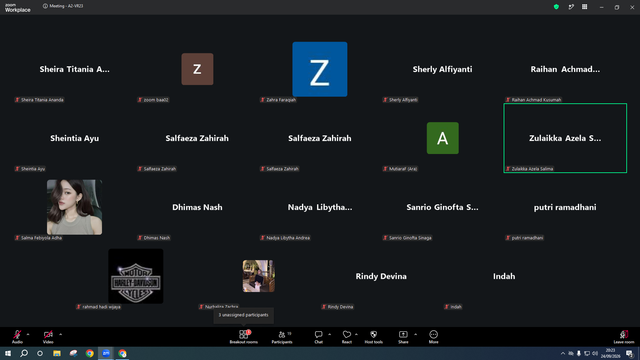The image size is (640, 360).
Task: Open the View grid layout icon
Action: [584, 7]
